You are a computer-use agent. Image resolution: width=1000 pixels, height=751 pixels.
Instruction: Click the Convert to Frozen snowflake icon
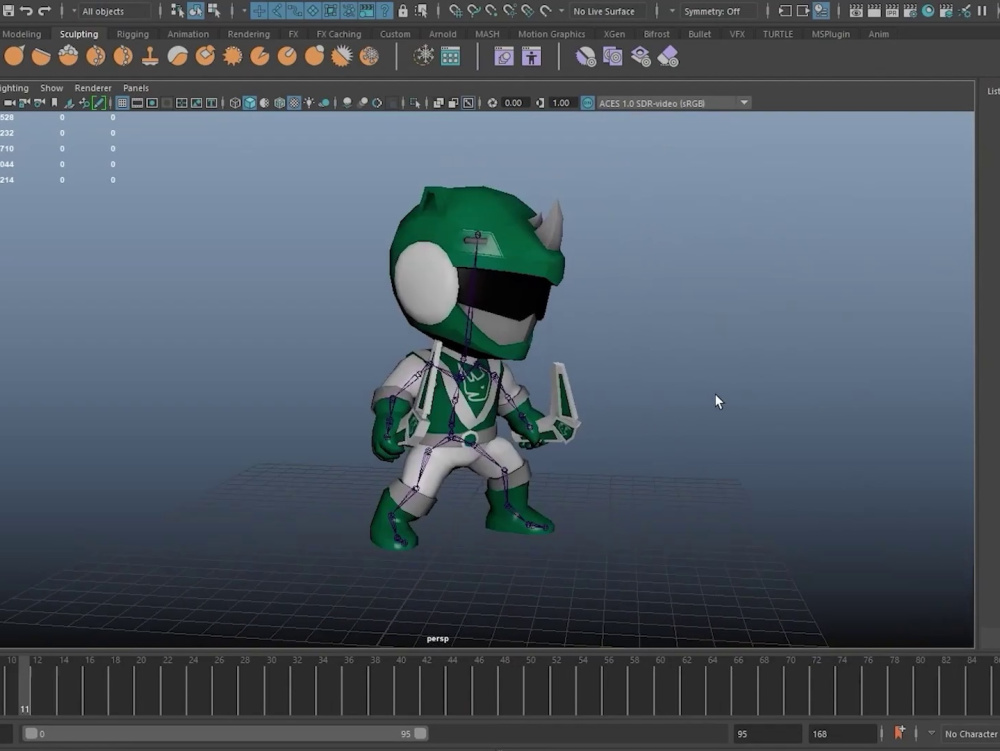423,56
